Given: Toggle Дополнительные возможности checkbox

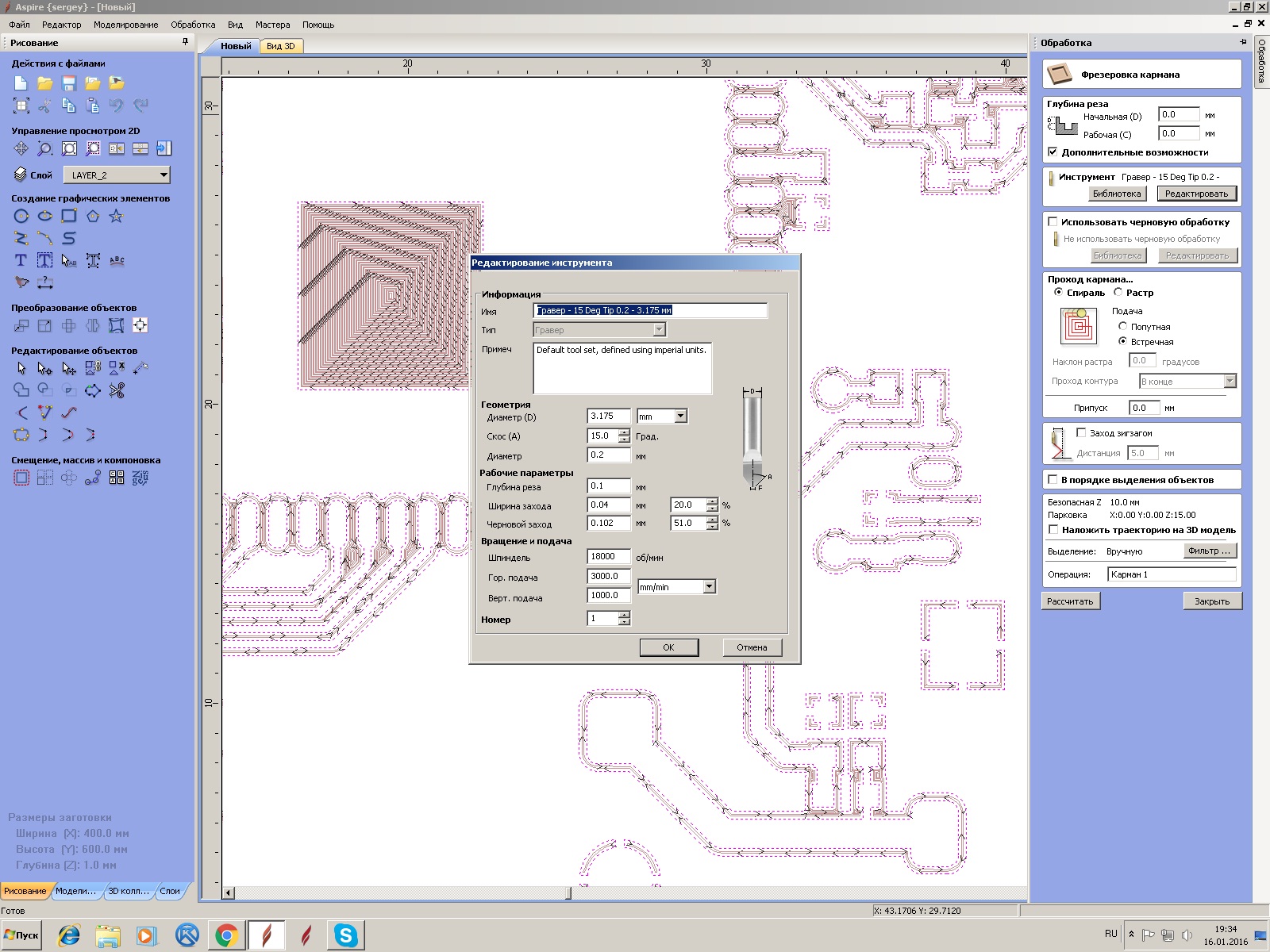Looking at the screenshot, I should click(1053, 152).
